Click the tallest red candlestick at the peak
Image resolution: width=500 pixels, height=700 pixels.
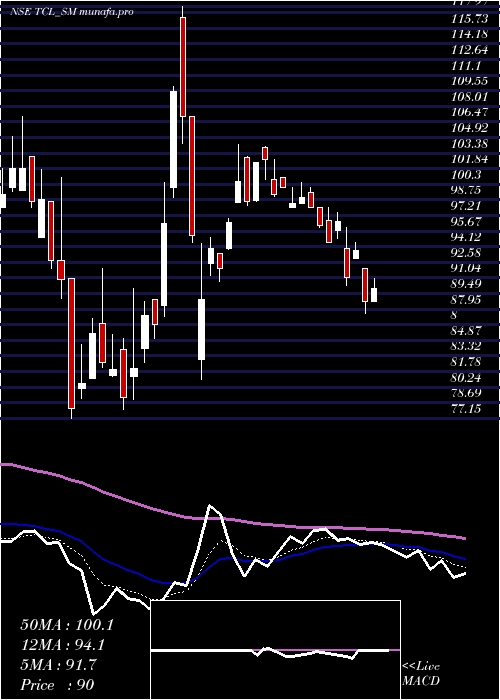(183, 67)
